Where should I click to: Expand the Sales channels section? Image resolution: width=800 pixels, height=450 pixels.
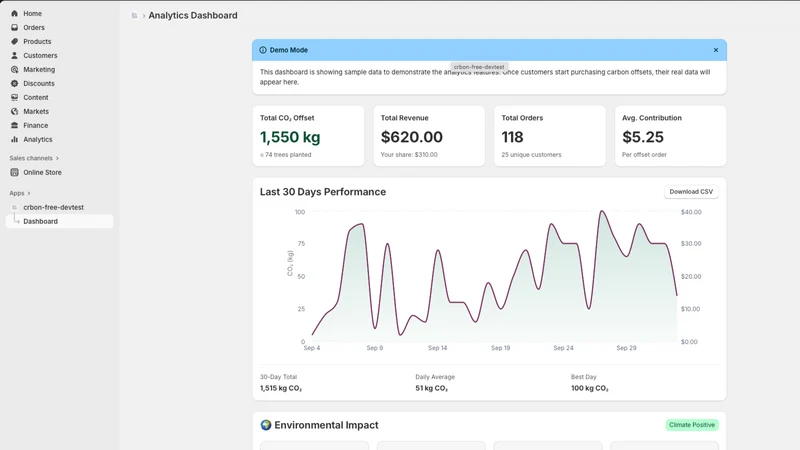34,158
